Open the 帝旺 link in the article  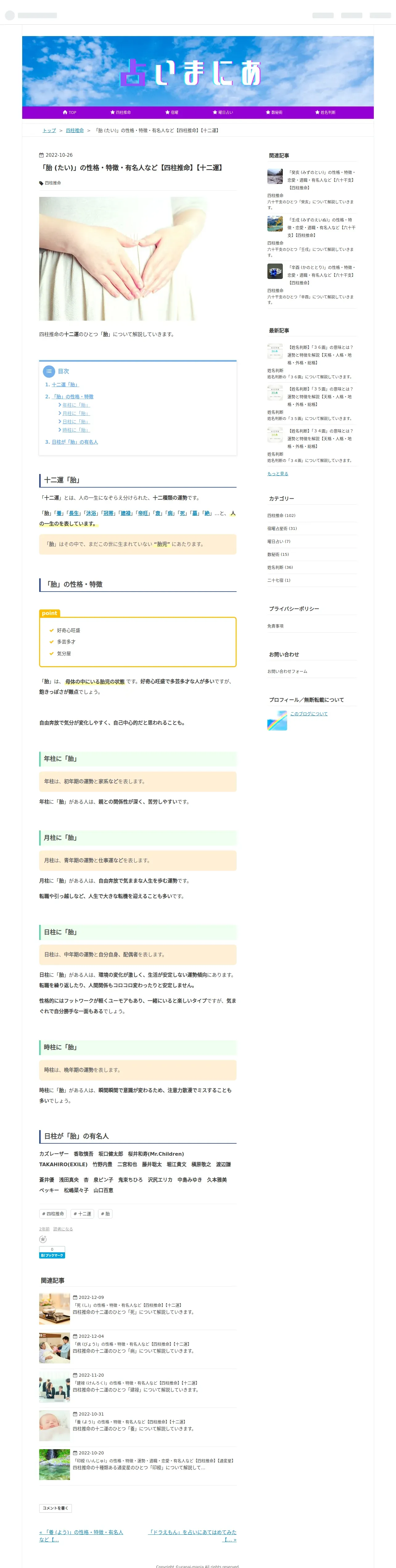tap(143, 513)
